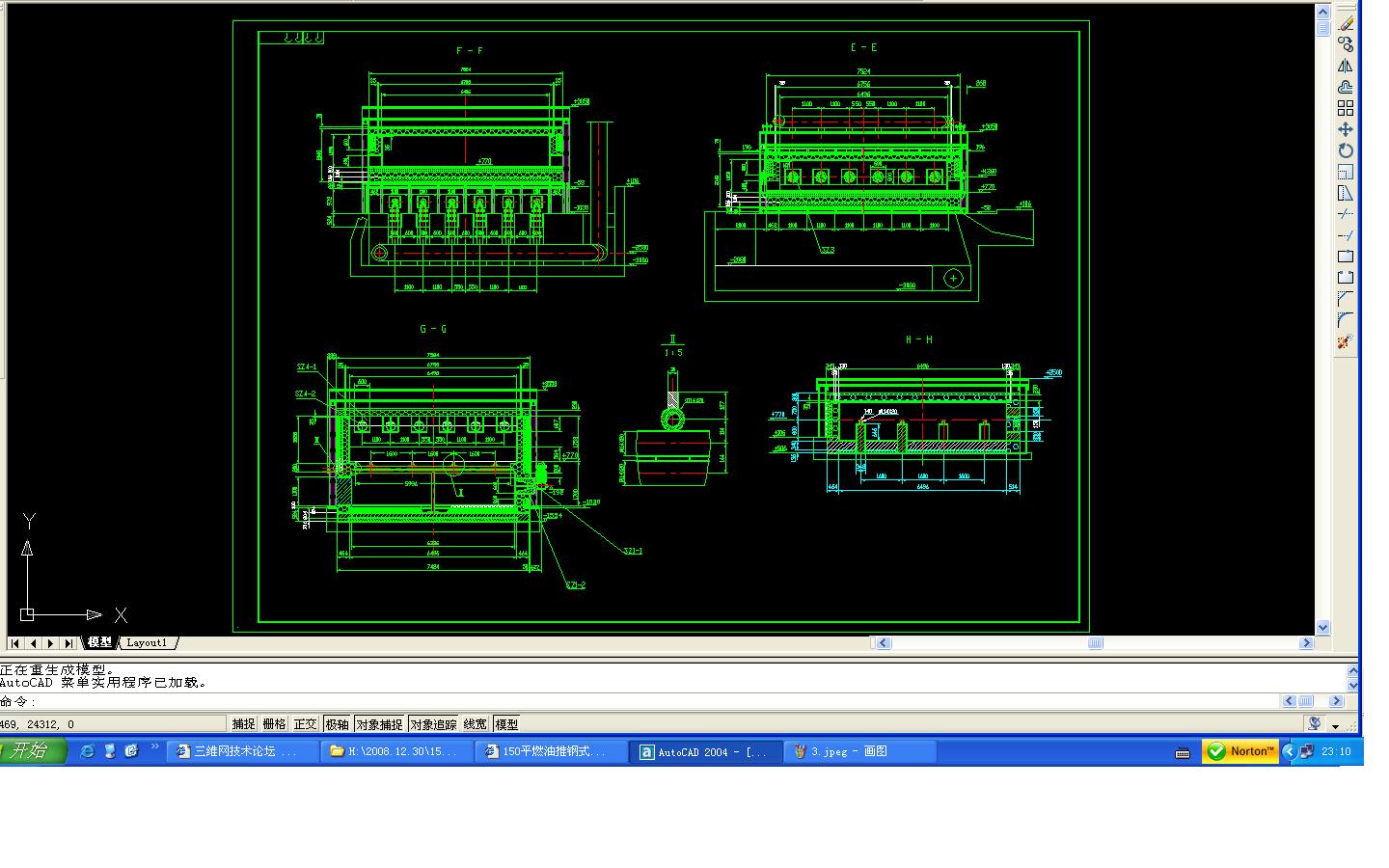Click the system clock showing 23:10
The width and height of the screenshot is (1389, 868).
(1336, 752)
